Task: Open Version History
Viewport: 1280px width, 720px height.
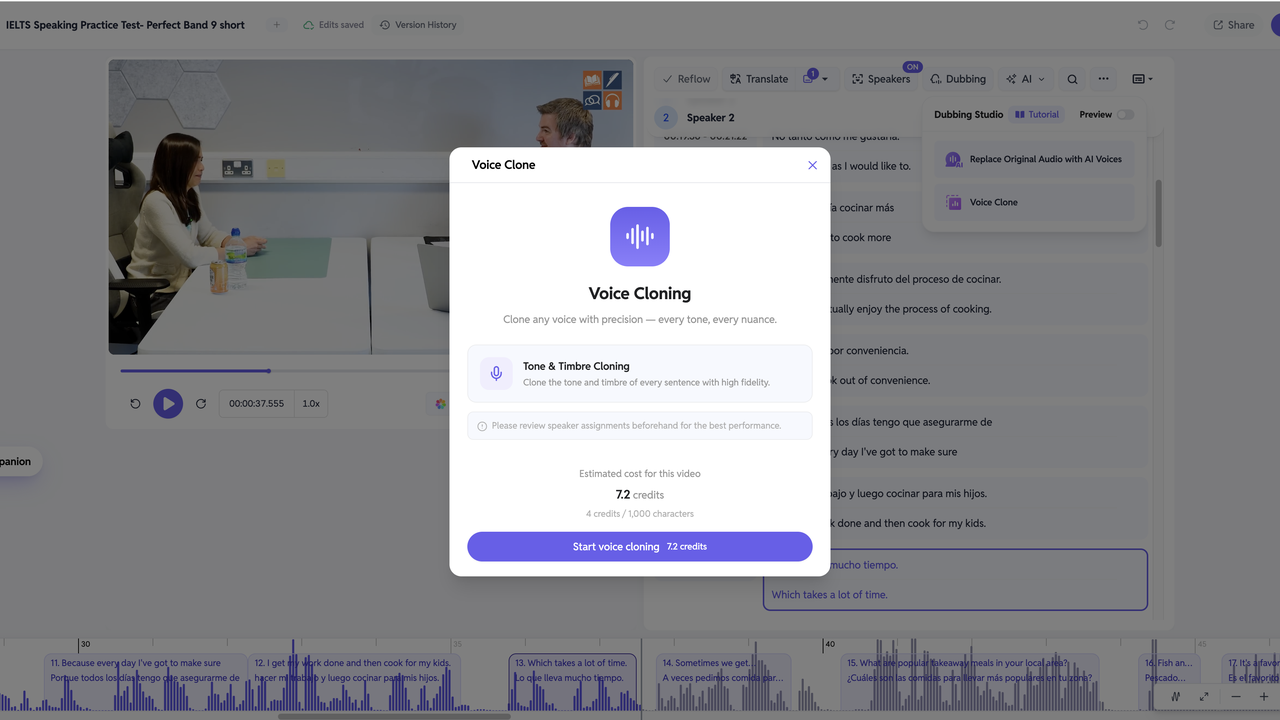Action: click(x=418, y=25)
